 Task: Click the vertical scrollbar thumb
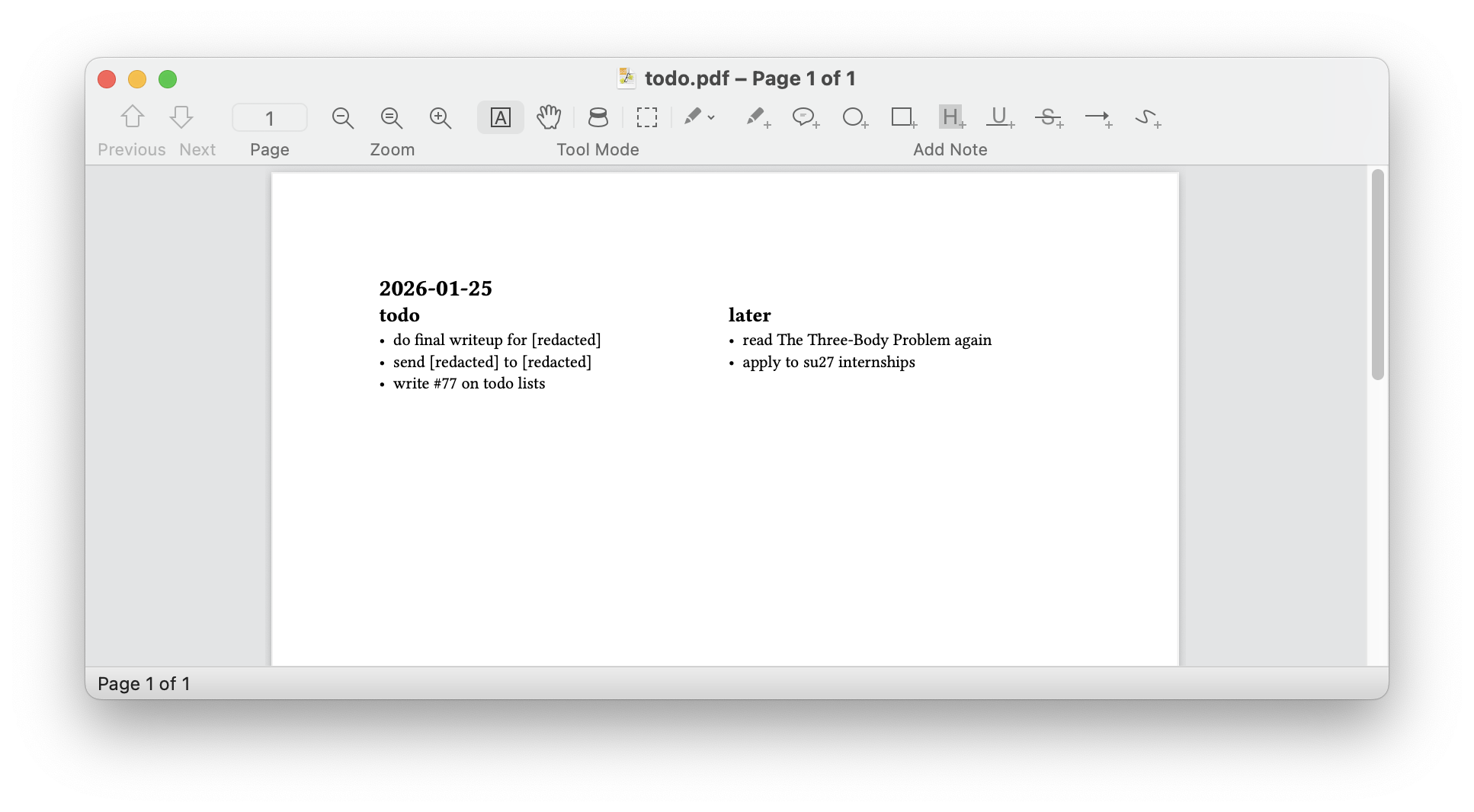tap(1377, 274)
